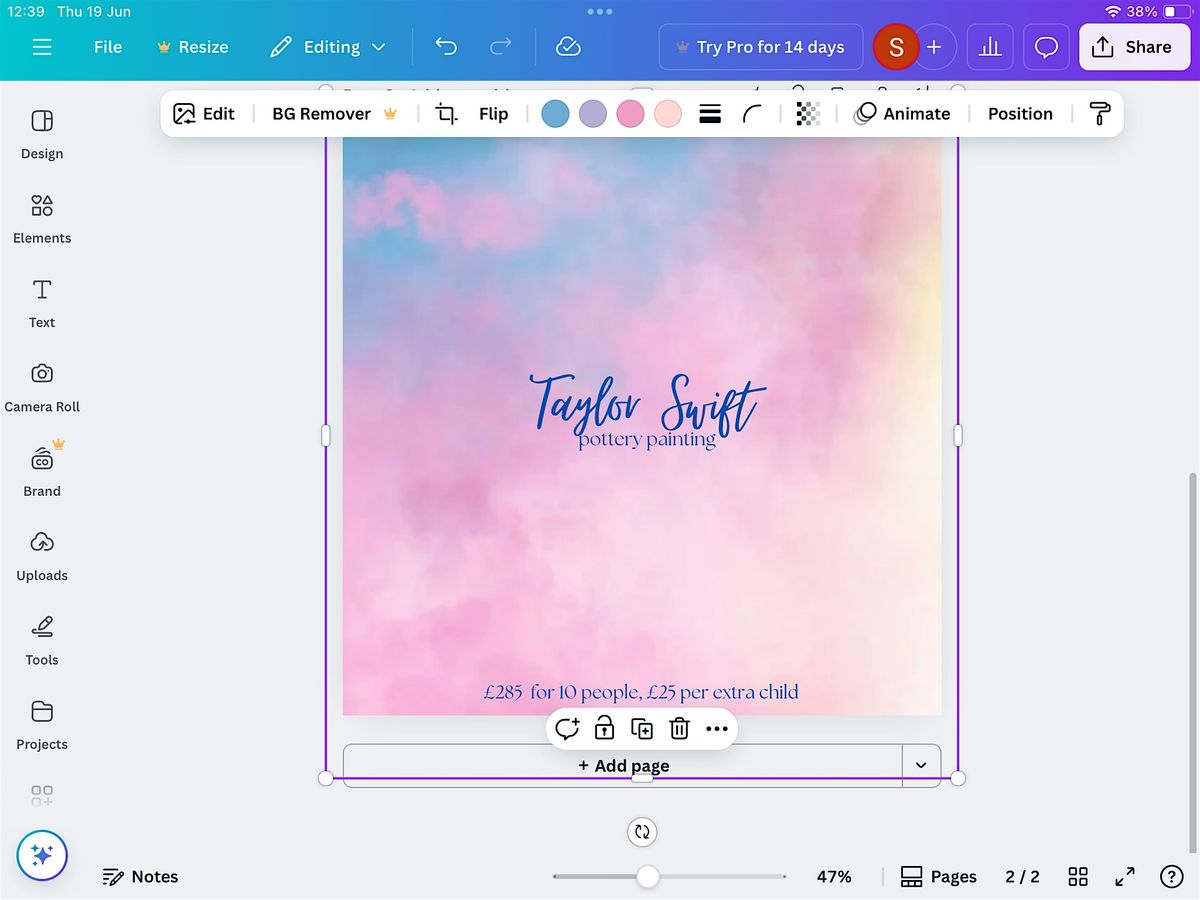Screen dimensions: 1200x900
Task: Open the Canva AI sparkle assistant
Action: click(42, 855)
